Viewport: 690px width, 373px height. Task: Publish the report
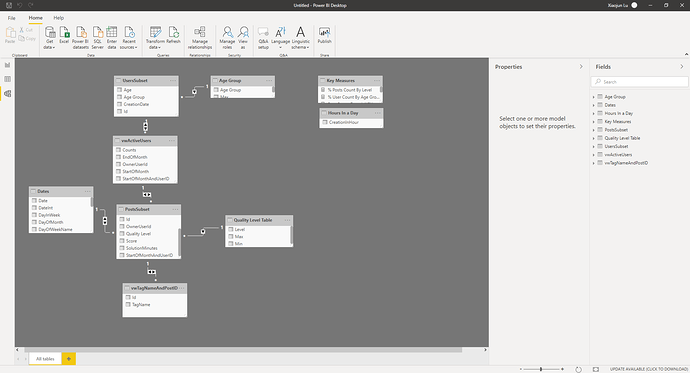click(324, 35)
